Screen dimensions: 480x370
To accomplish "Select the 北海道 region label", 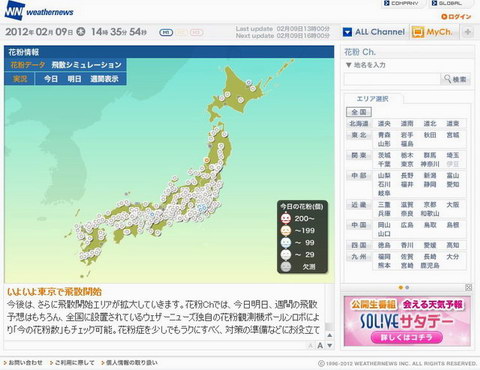I will [359, 123].
